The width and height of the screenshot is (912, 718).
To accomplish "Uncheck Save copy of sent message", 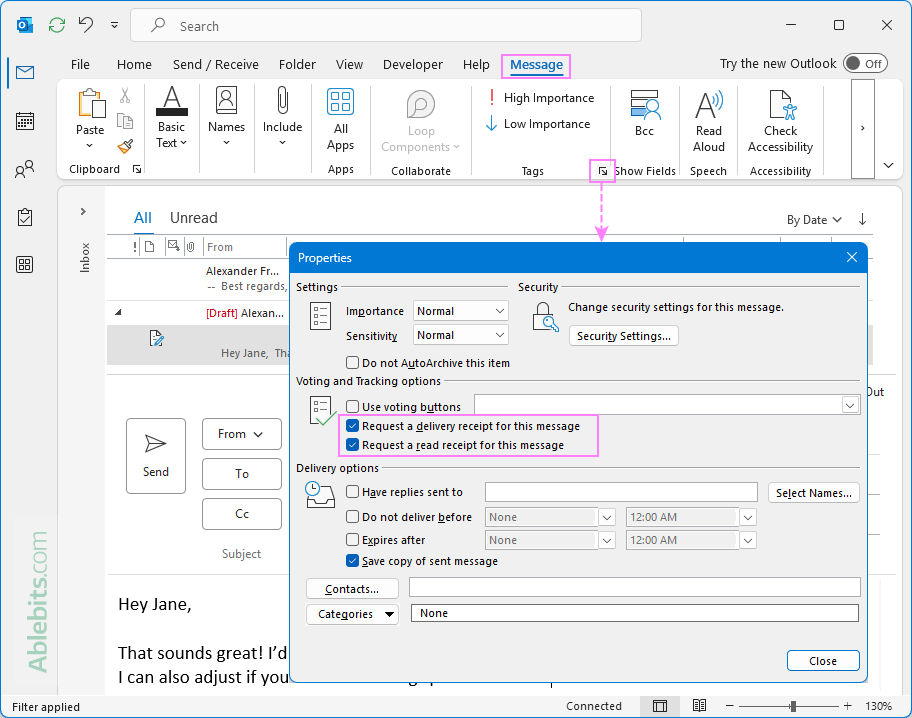I will (x=352, y=561).
